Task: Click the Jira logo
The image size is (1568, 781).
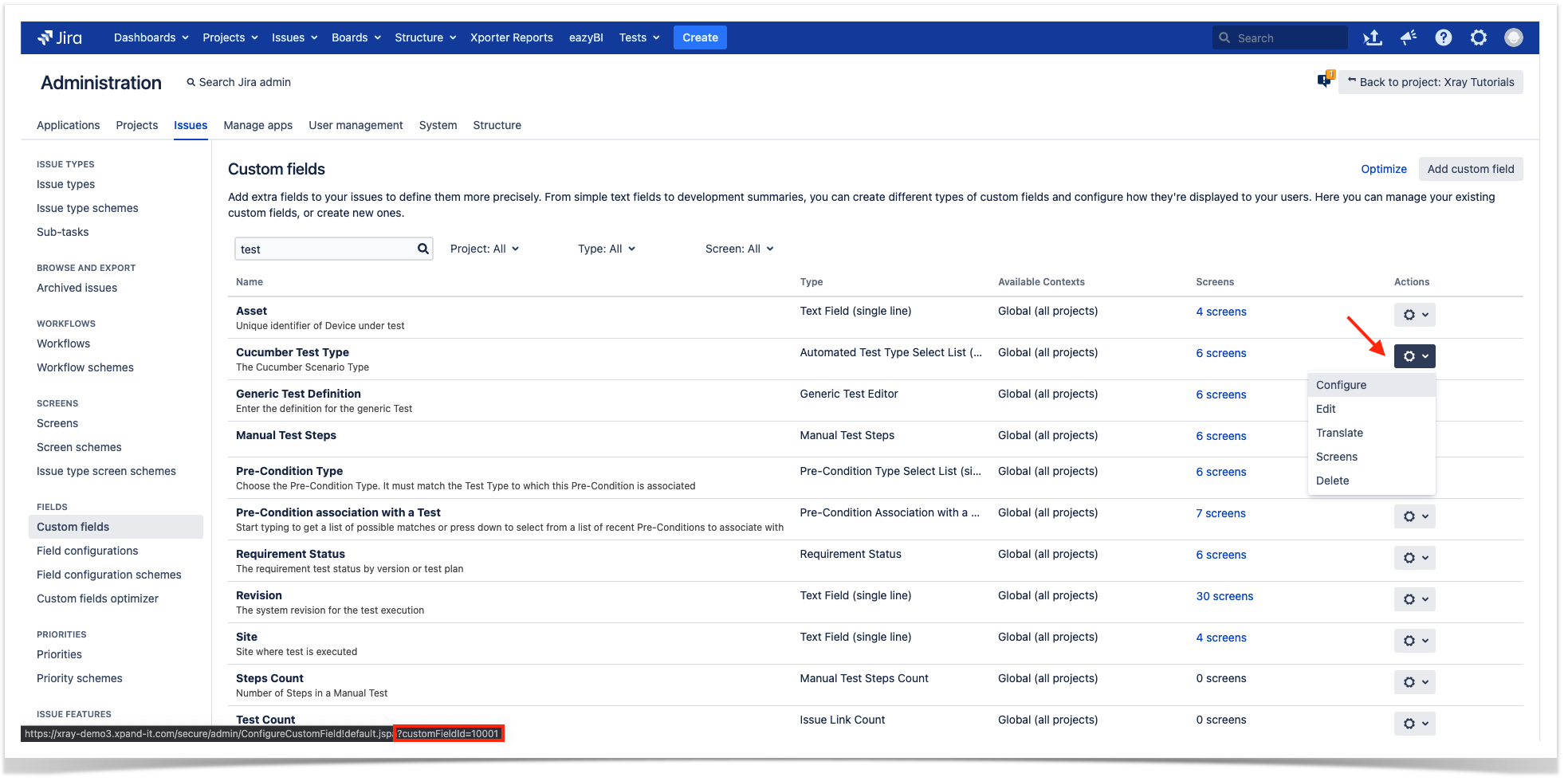Action: [x=60, y=37]
